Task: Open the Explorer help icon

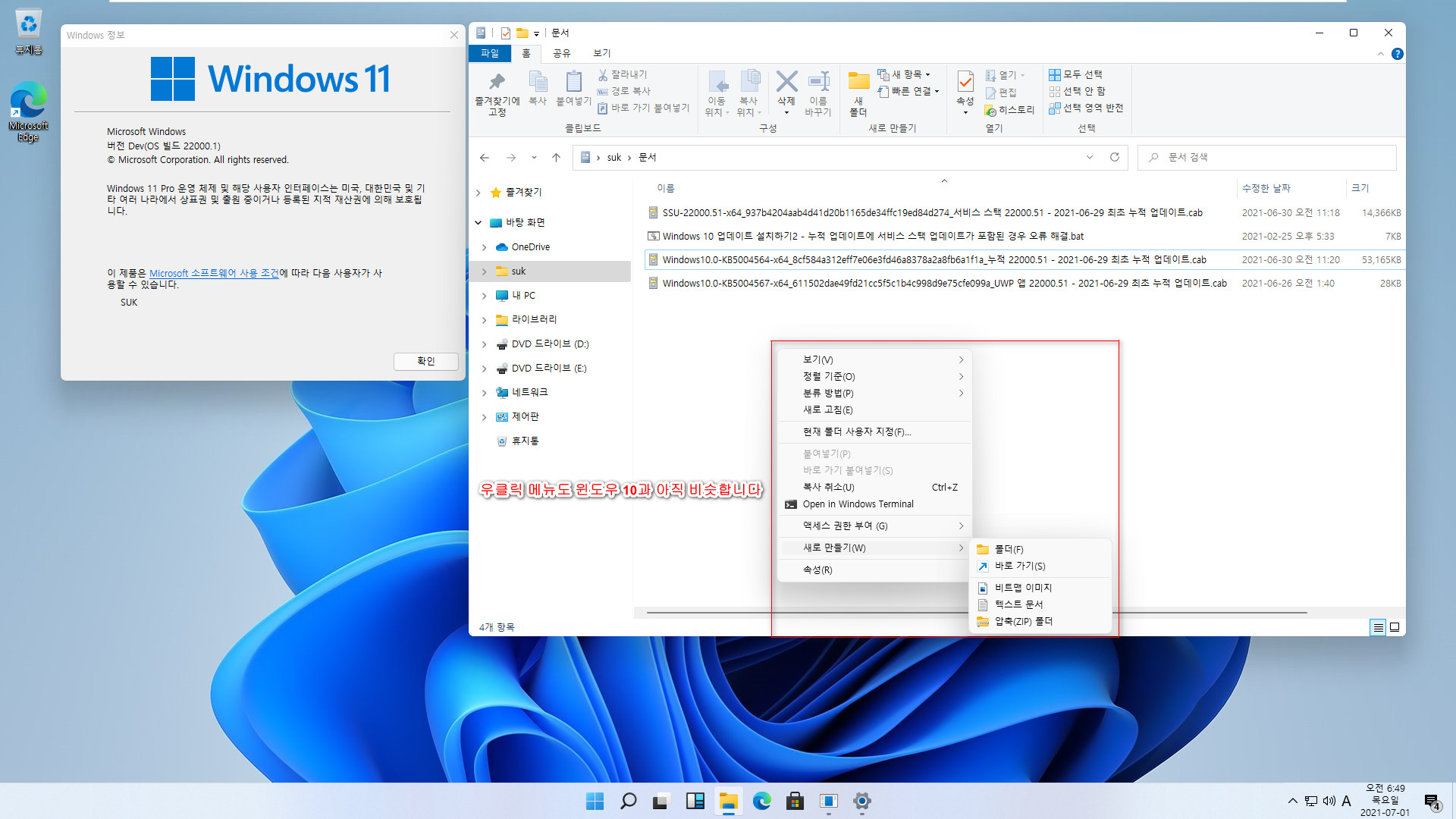Action: click(x=1398, y=54)
